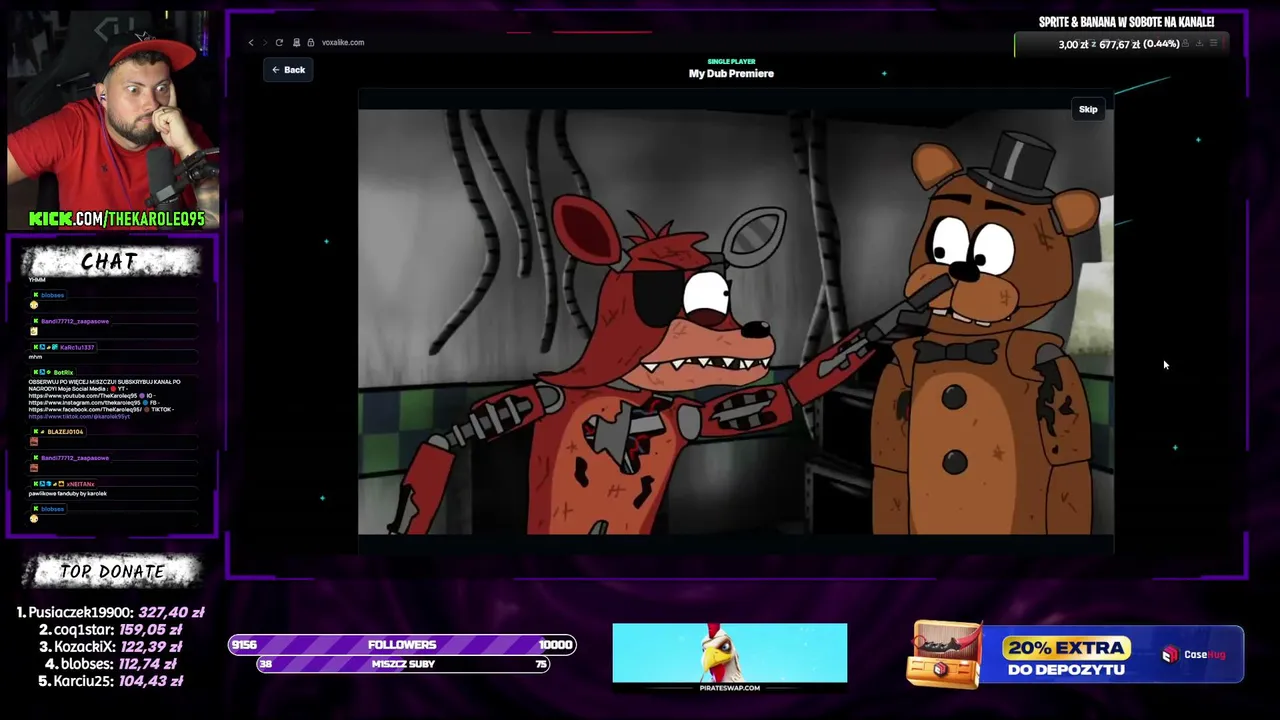The image size is (1280, 720).
Task: Click donor coq1star entry
Action: [110, 629]
